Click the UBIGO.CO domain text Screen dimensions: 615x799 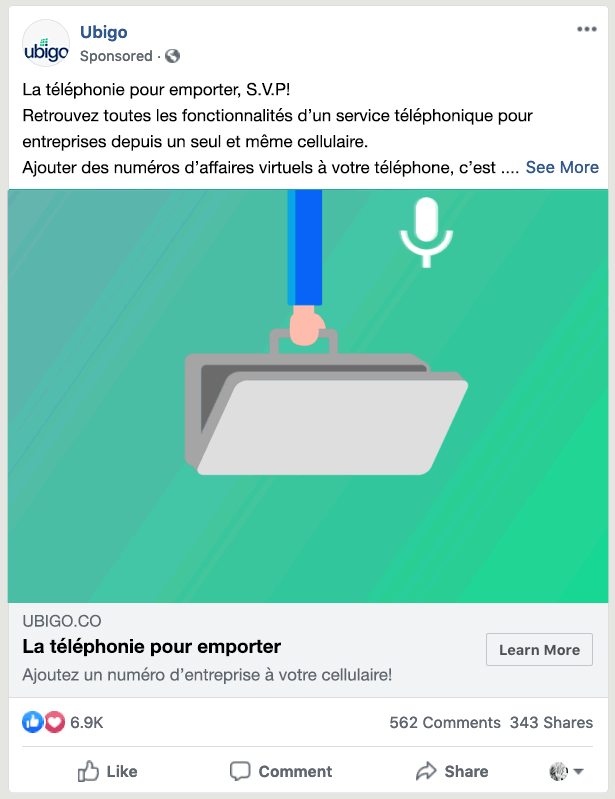[62, 621]
